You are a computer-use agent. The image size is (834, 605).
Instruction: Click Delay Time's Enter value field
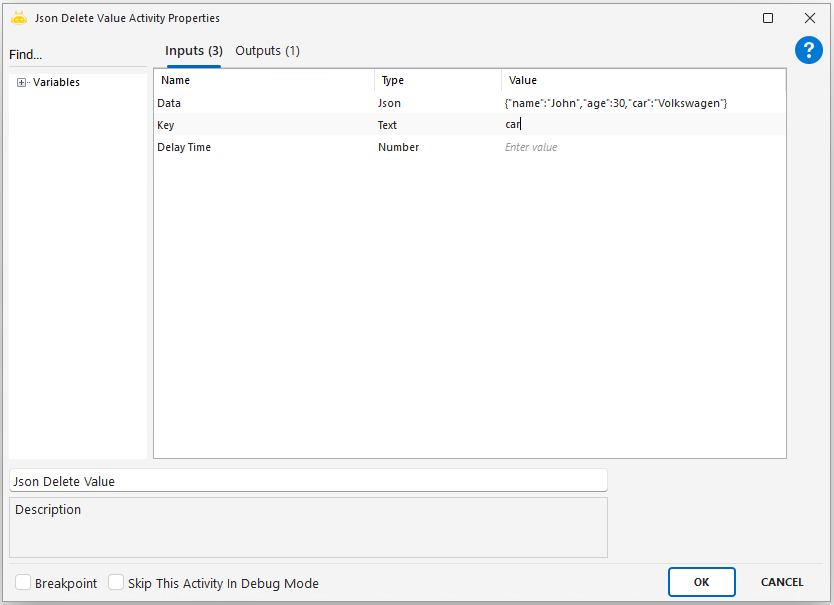[x=640, y=147]
